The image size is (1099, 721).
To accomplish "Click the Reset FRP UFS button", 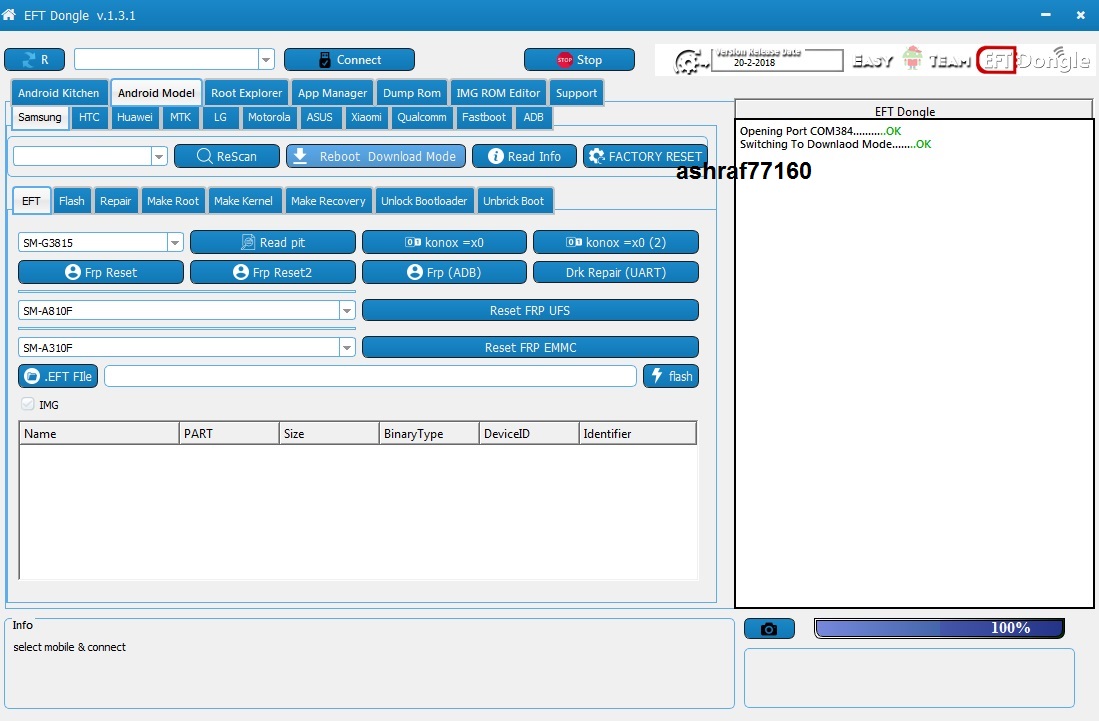I will point(530,310).
